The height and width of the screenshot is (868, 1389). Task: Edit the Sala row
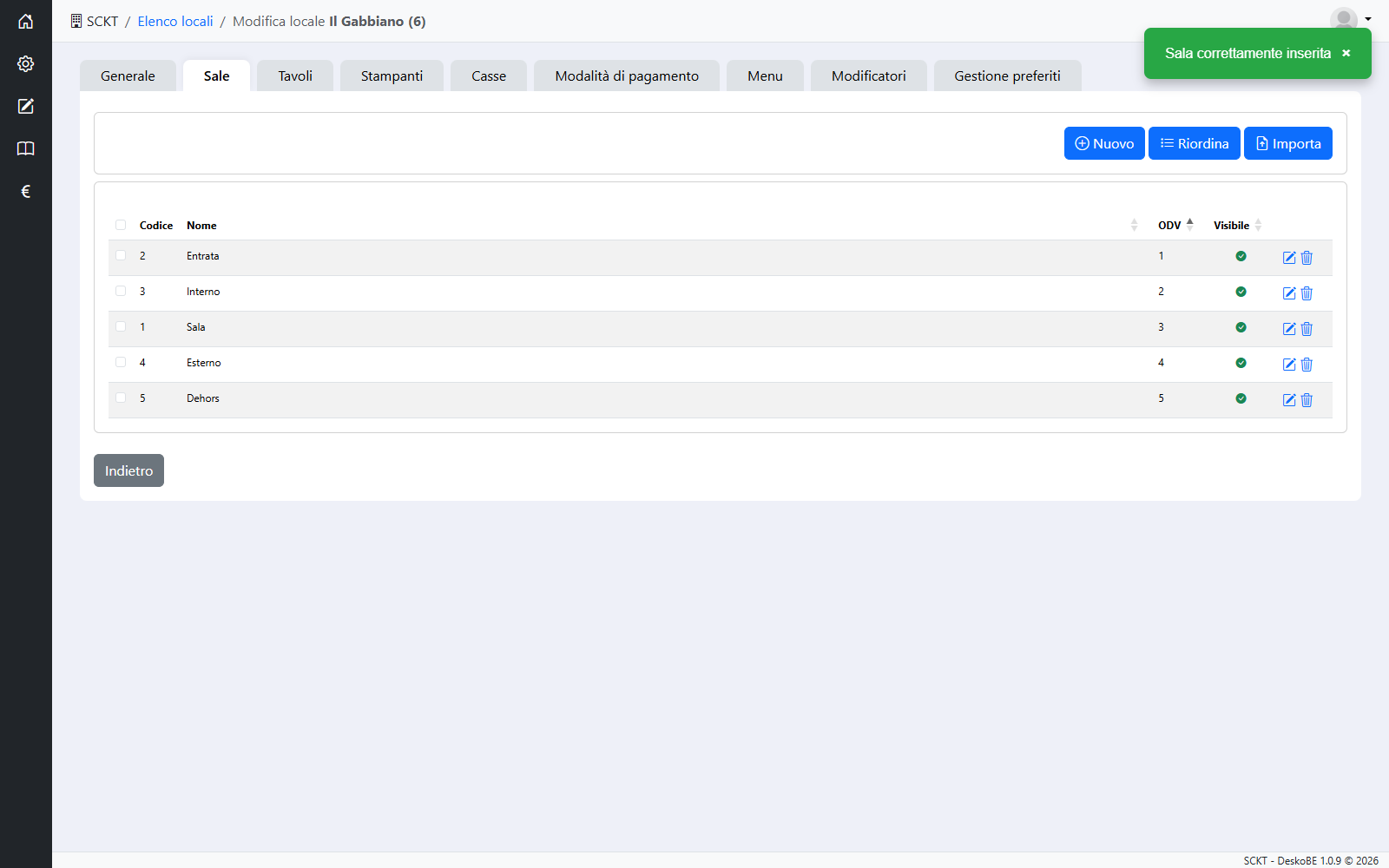point(1289,329)
